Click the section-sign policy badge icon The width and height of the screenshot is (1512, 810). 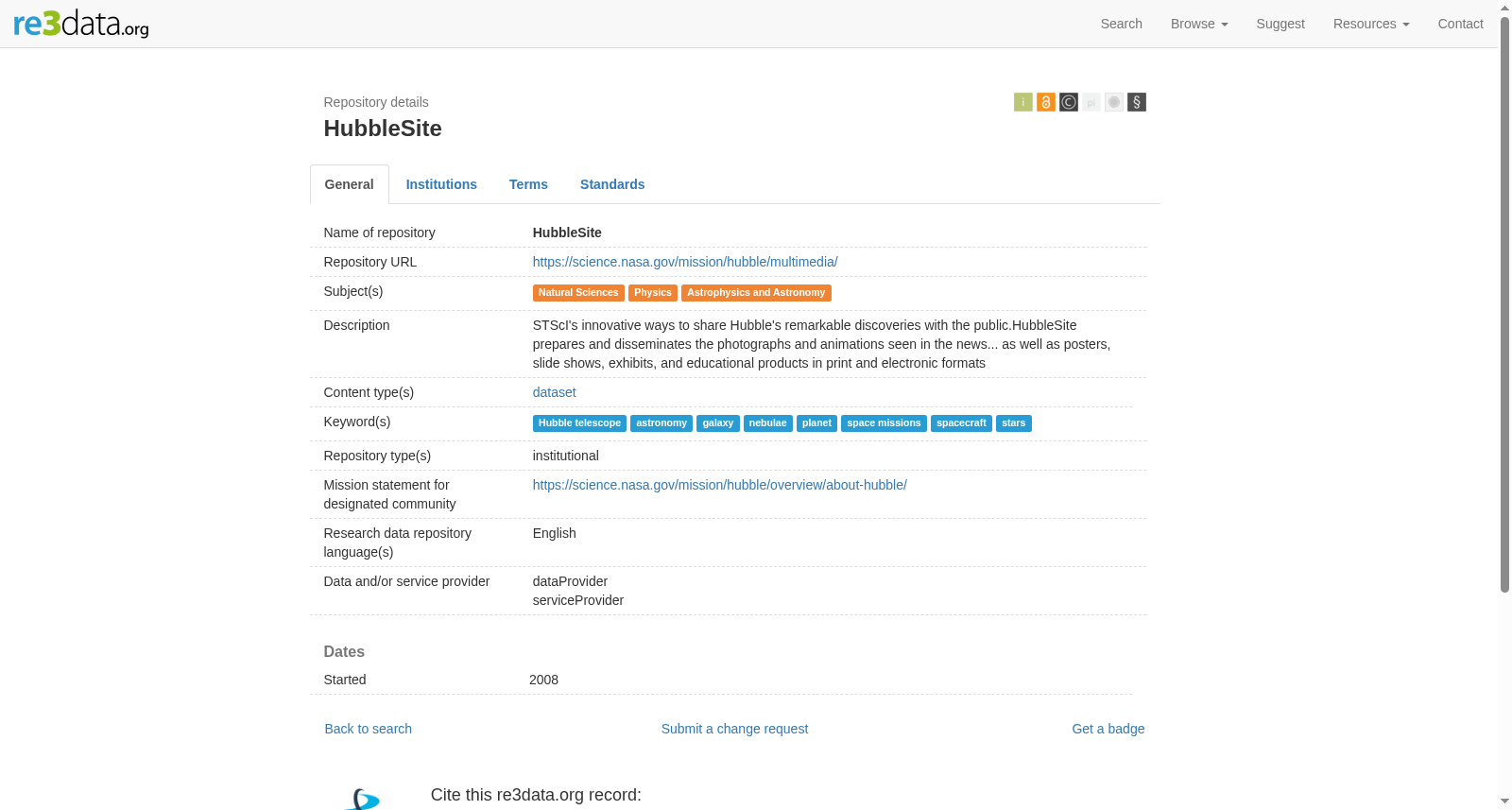point(1137,102)
